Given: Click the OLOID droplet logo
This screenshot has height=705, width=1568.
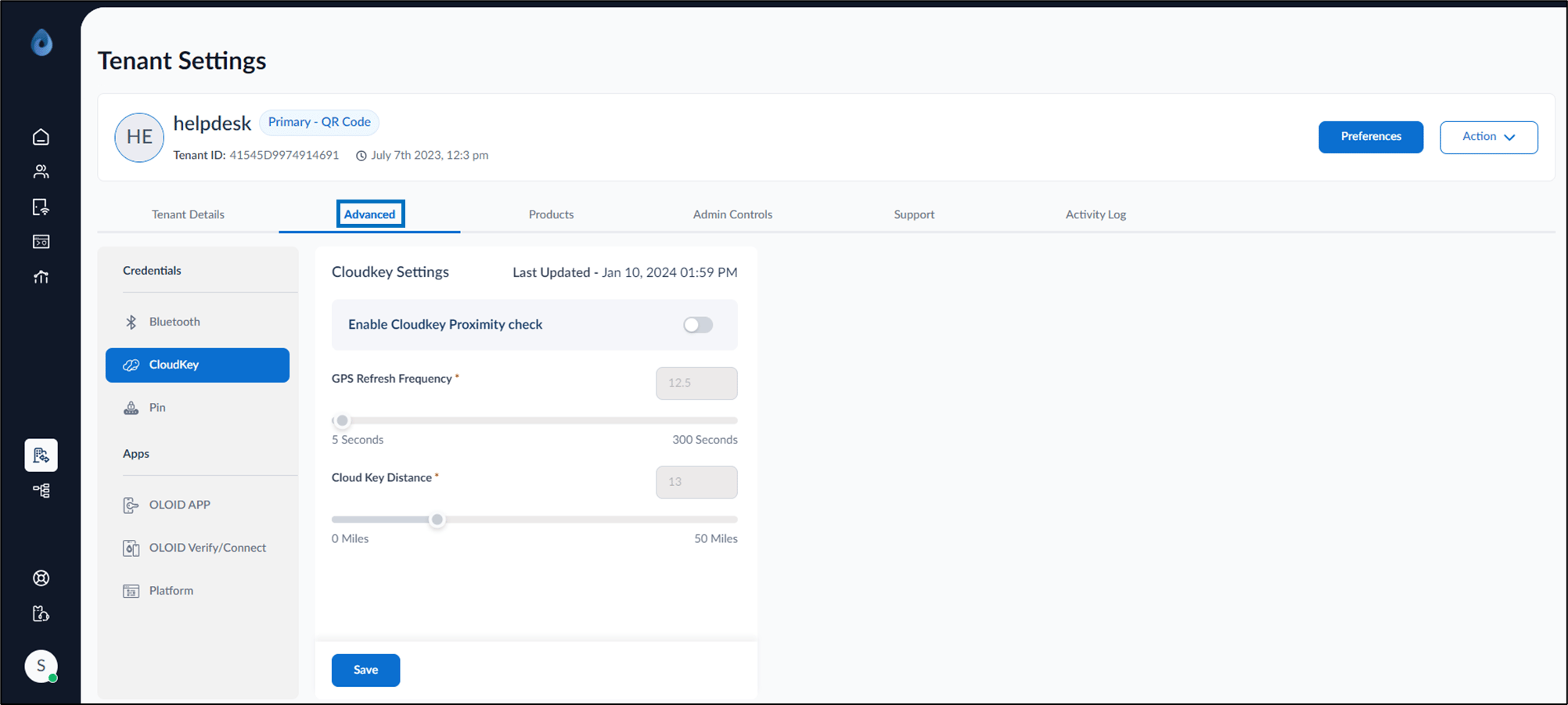Looking at the screenshot, I should pos(41,42).
